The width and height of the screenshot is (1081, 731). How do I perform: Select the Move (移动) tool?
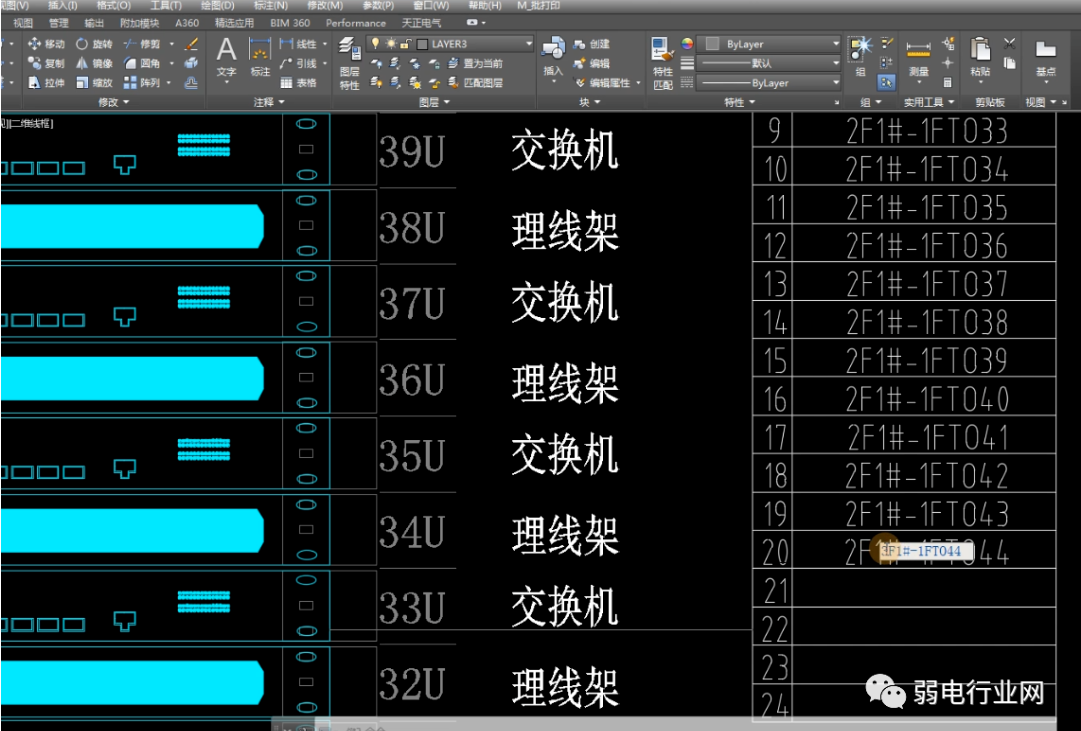(x=46, y=44)
